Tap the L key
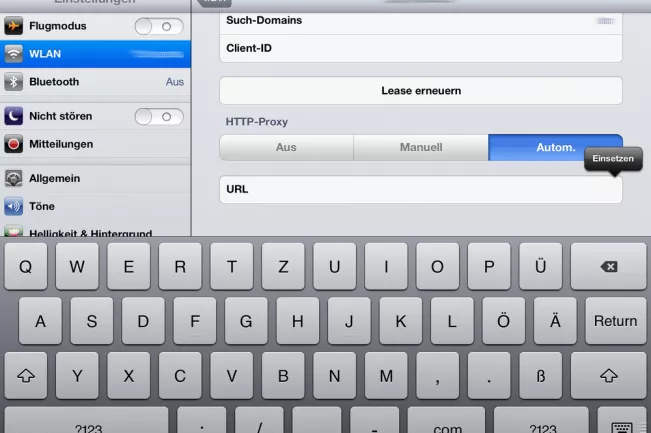 click(452, 321)
